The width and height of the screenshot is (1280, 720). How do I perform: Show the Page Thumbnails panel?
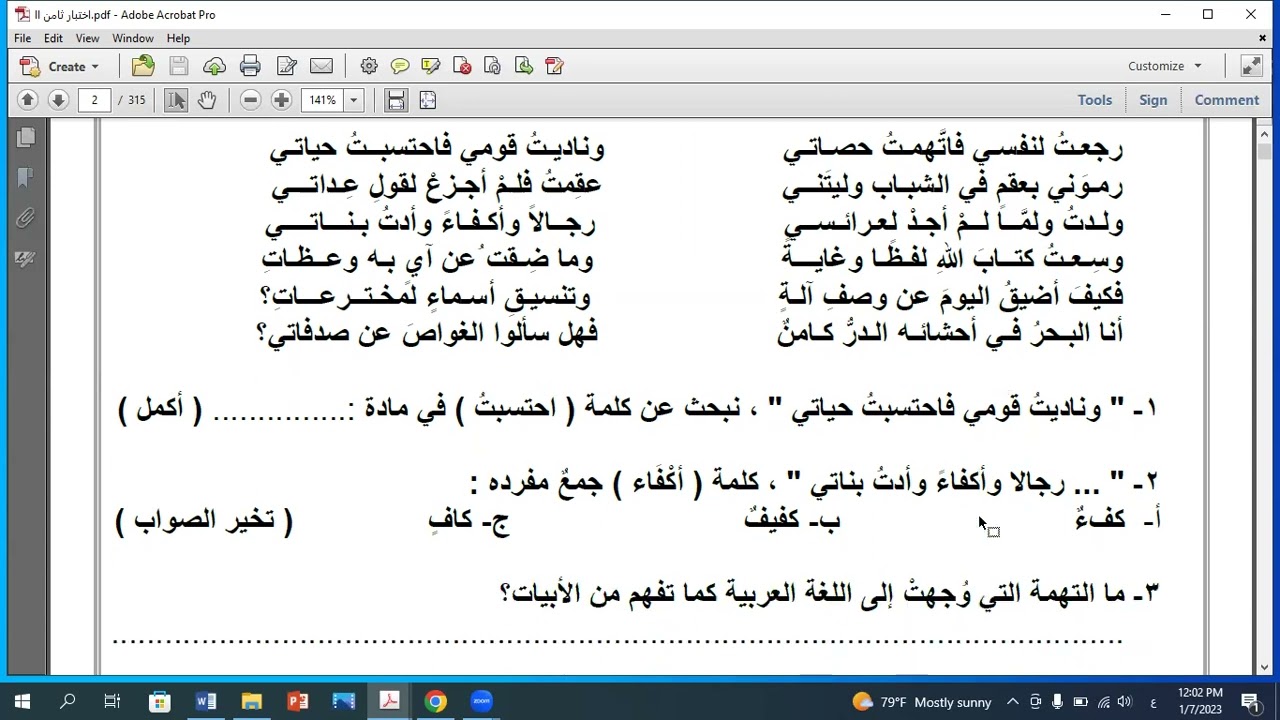click(26, 137)
